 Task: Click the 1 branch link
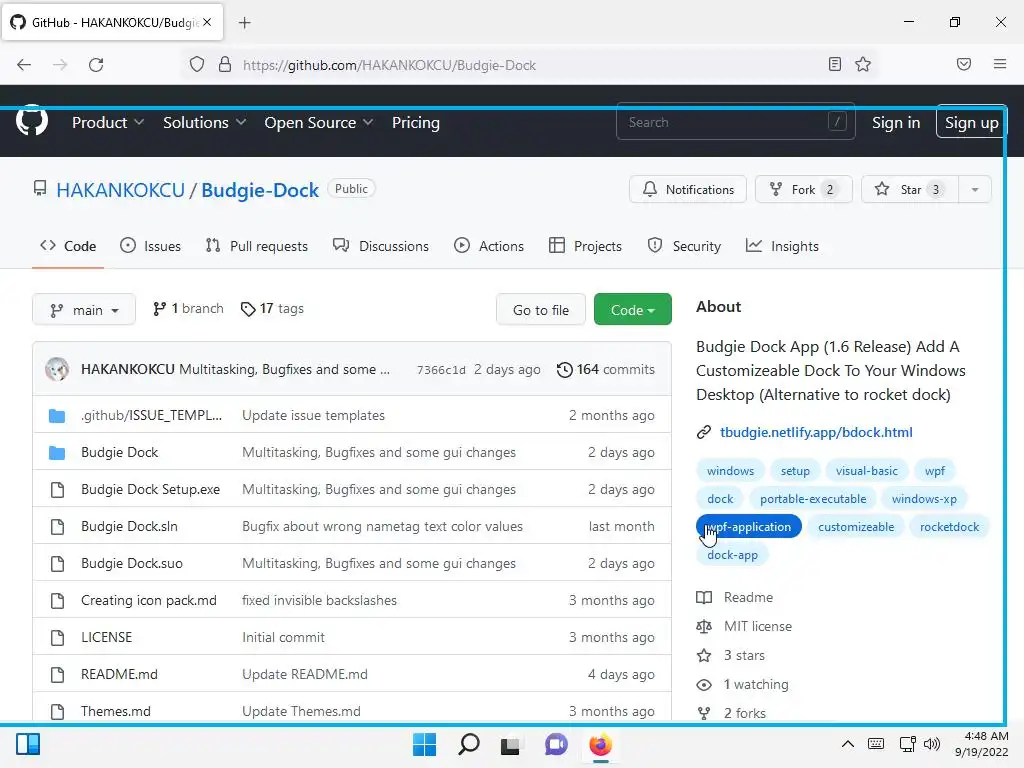click(x=188, y=308)
